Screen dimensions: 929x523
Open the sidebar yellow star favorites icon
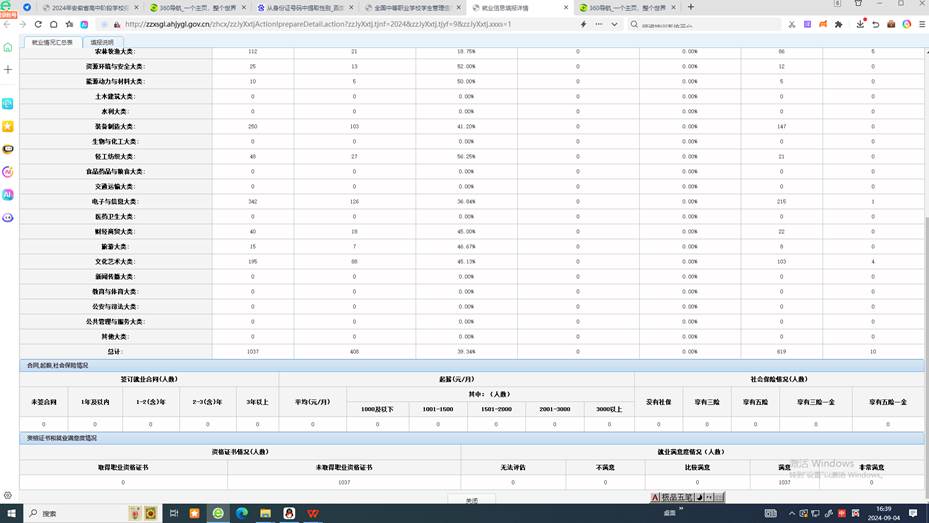pyautogui.click(x=8, y=126)
